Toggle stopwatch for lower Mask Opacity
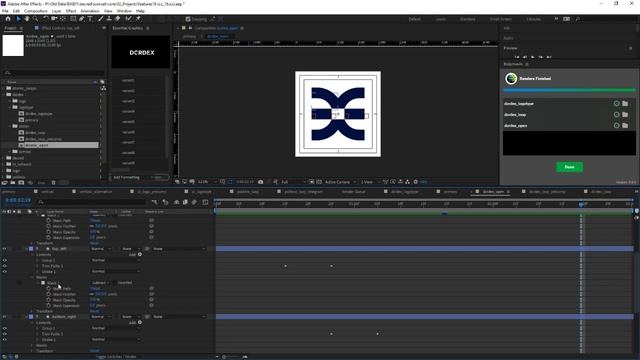 49,300
